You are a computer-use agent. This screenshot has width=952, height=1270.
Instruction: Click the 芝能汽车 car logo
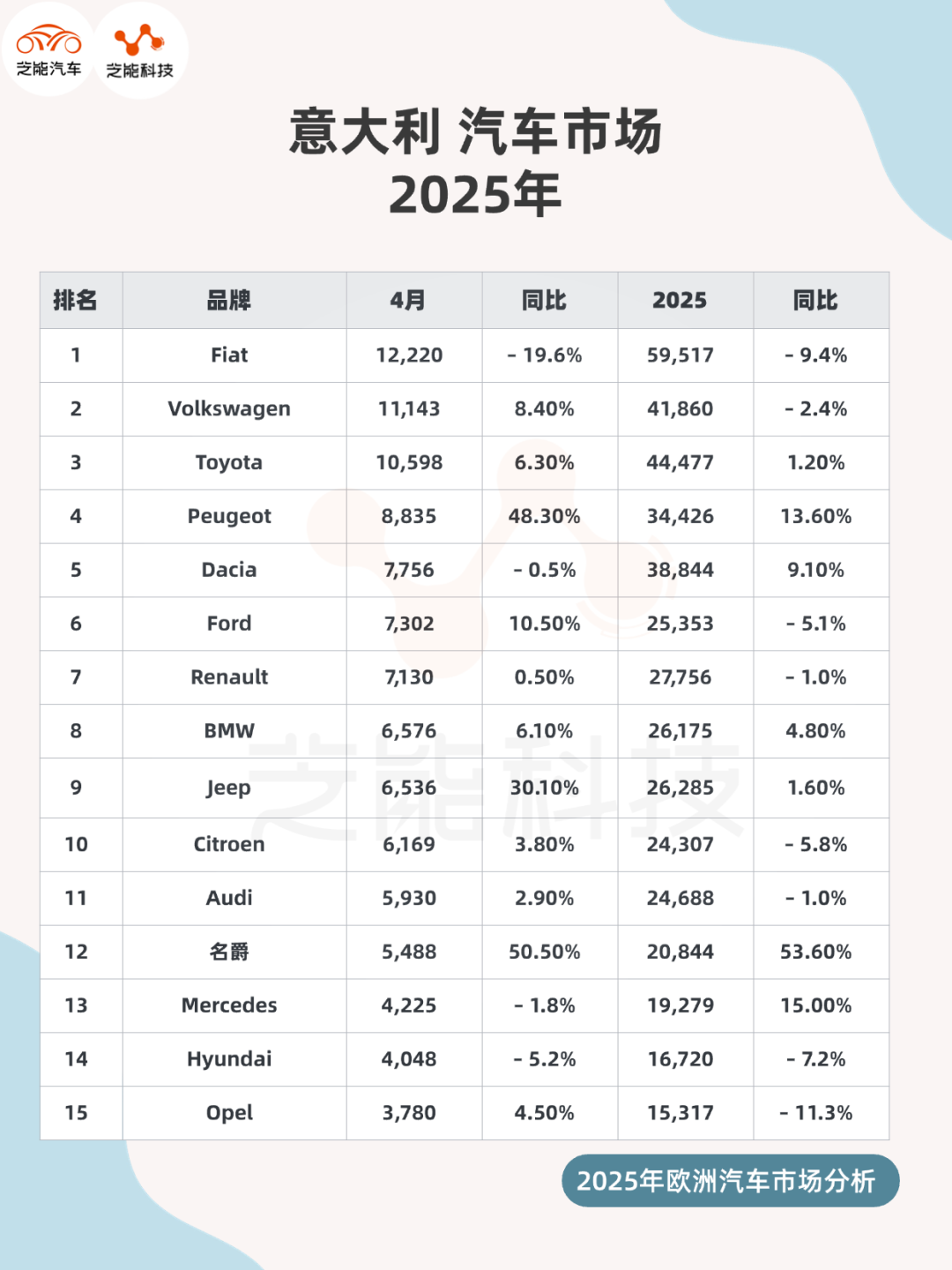[48, 49]
